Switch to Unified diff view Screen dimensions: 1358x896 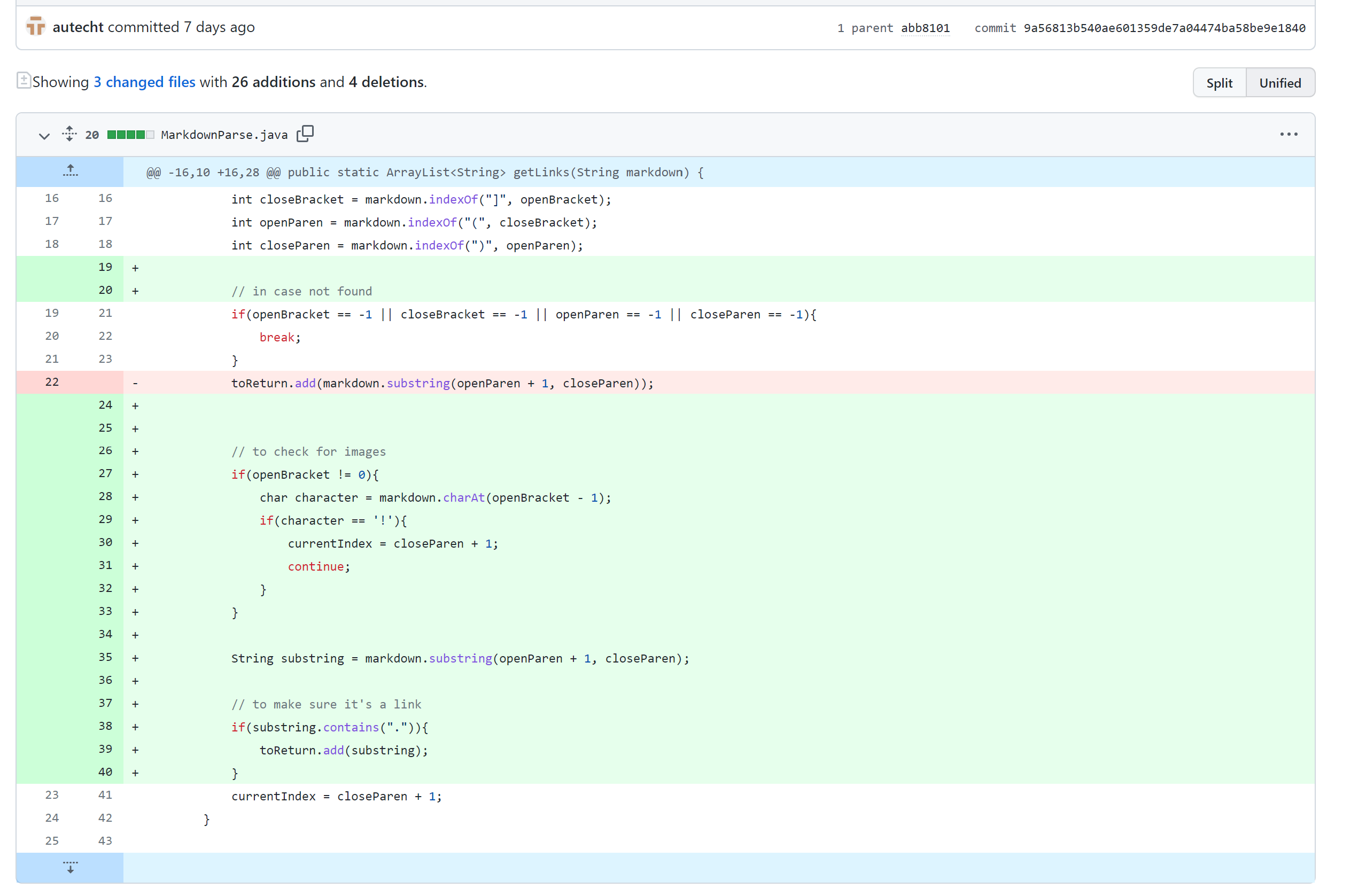point(1281,83)
